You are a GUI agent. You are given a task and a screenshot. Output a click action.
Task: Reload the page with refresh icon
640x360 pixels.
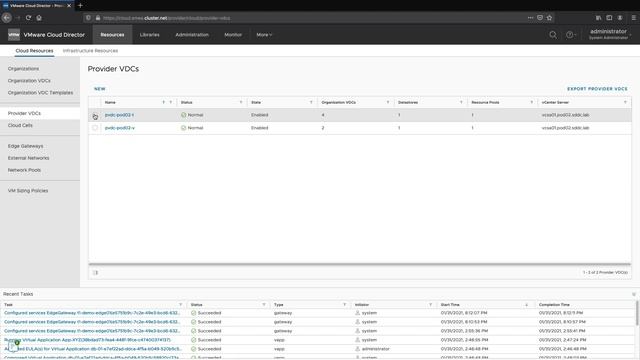pyautogui.click(x=28, y=18)
